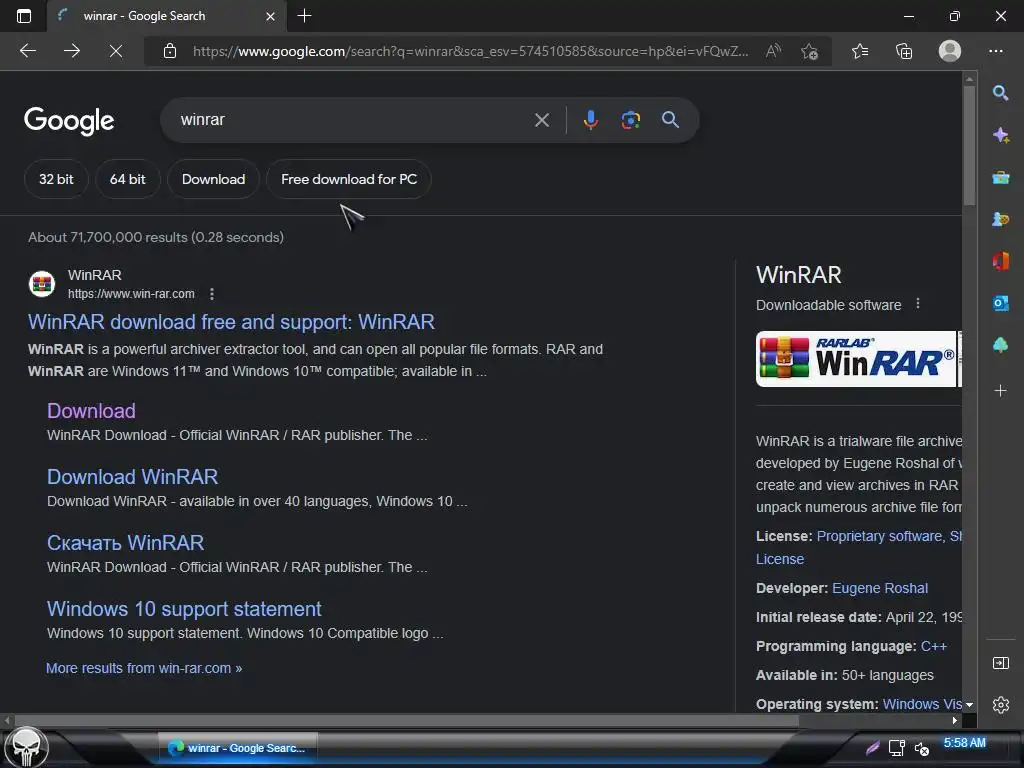This screenshot has height=768, width=1024.
Task: Open C++ programming language link
Action: pos(933,647)
